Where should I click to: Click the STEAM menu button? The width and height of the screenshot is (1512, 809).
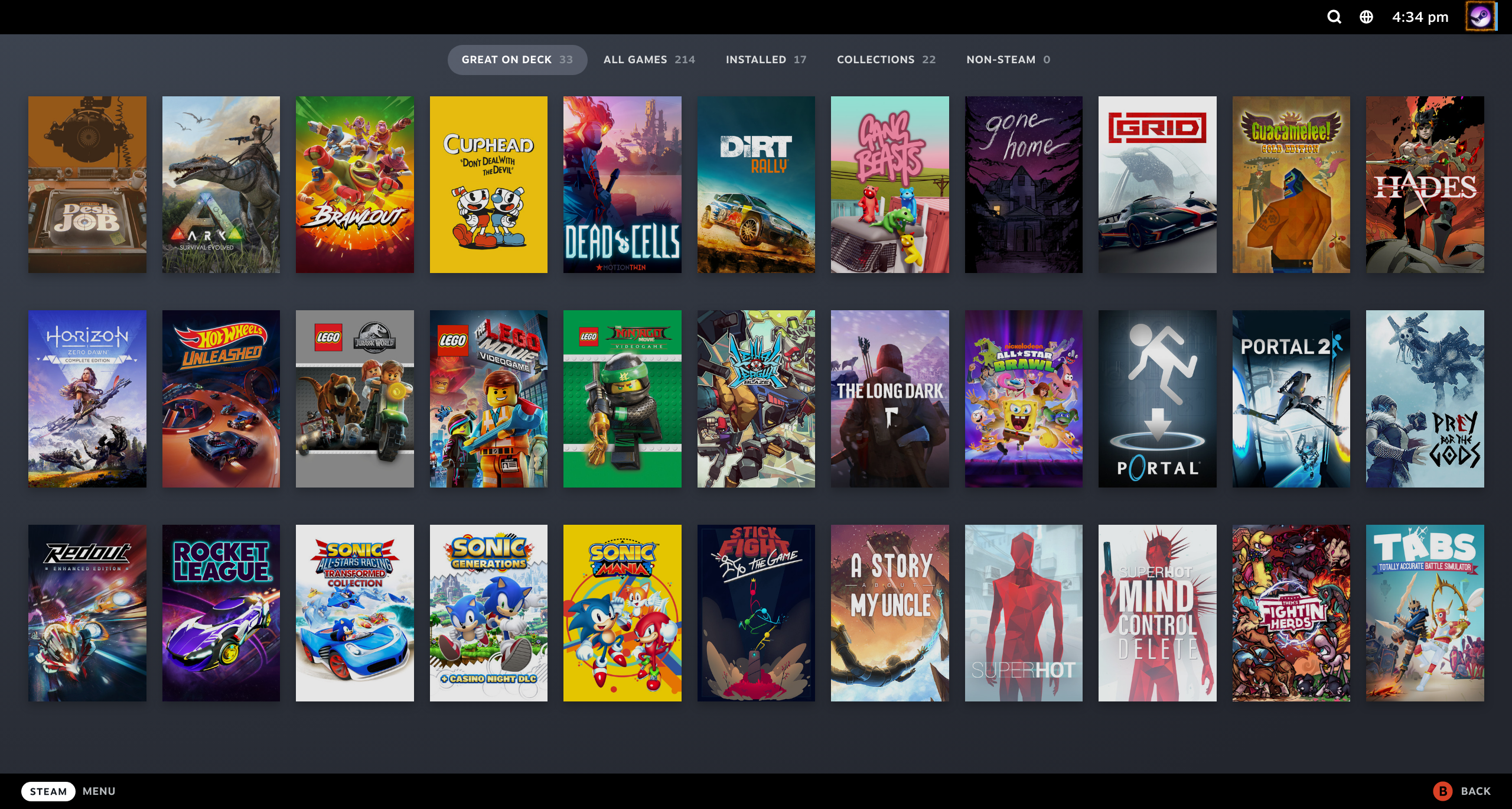pos(48,791)
